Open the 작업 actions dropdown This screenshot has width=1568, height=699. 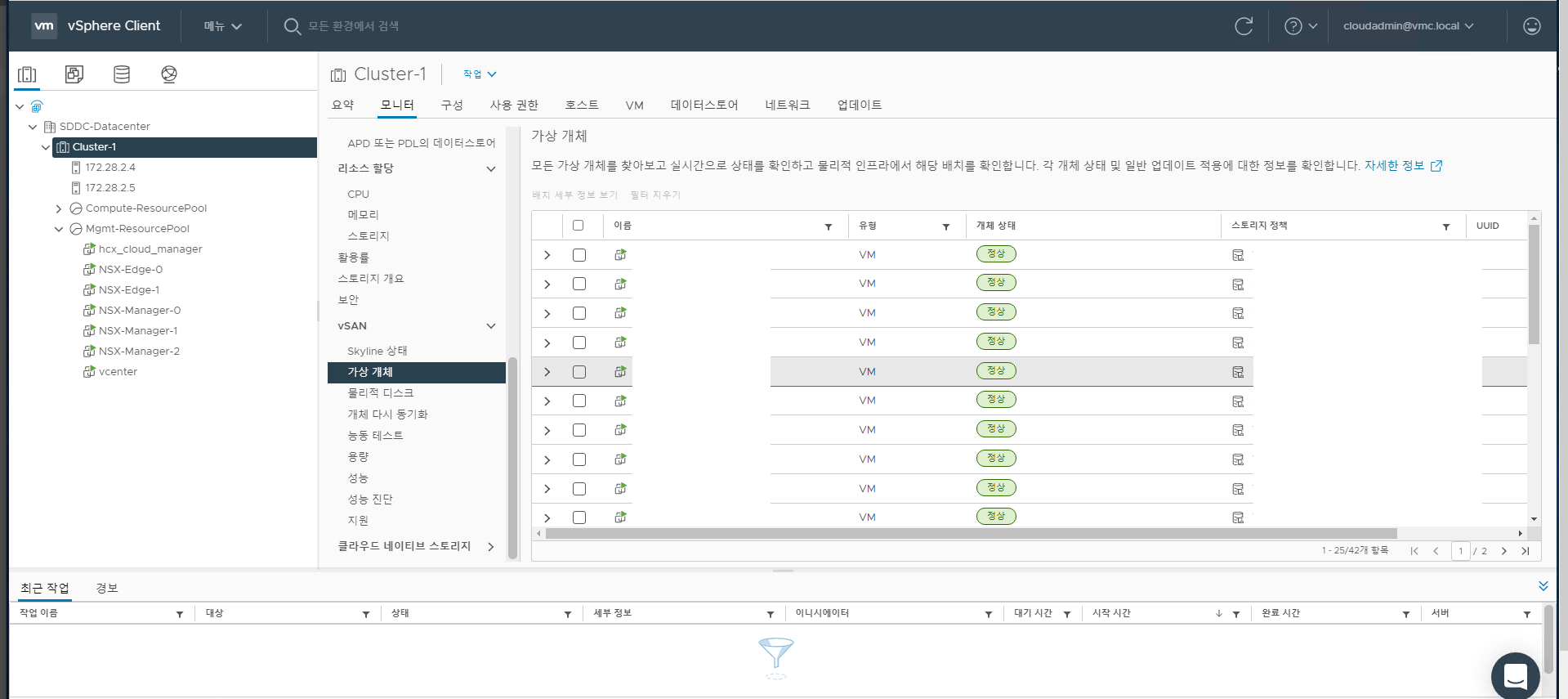(480, 74)
